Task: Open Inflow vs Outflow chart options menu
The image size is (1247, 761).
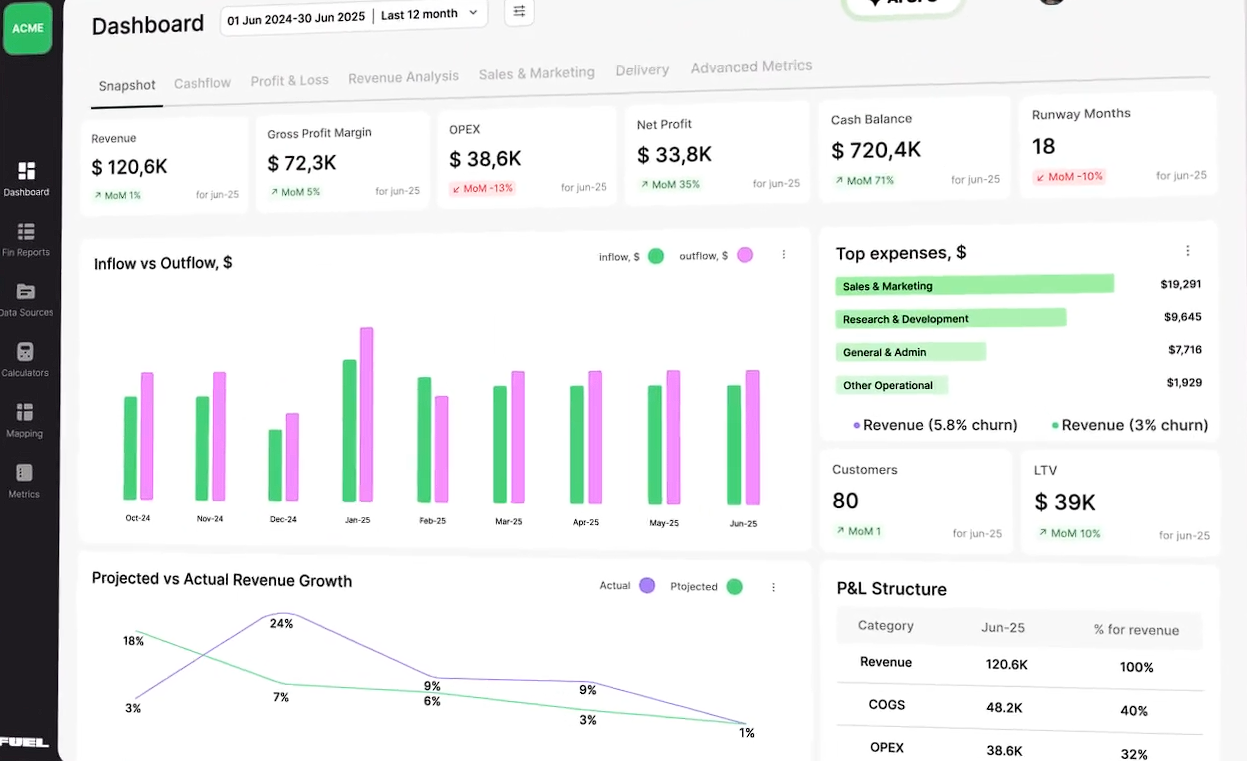Action: pos(784,255)
